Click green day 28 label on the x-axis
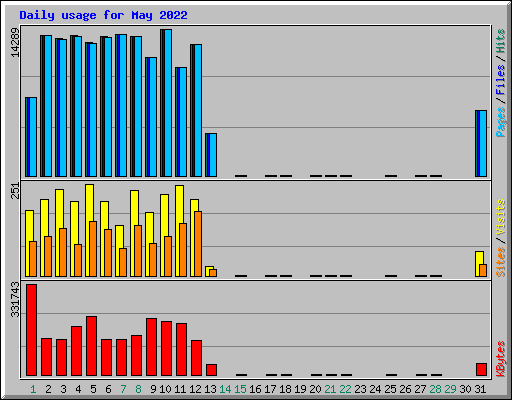The height and width of the screenshot is (400, 512). coord(435,389)
